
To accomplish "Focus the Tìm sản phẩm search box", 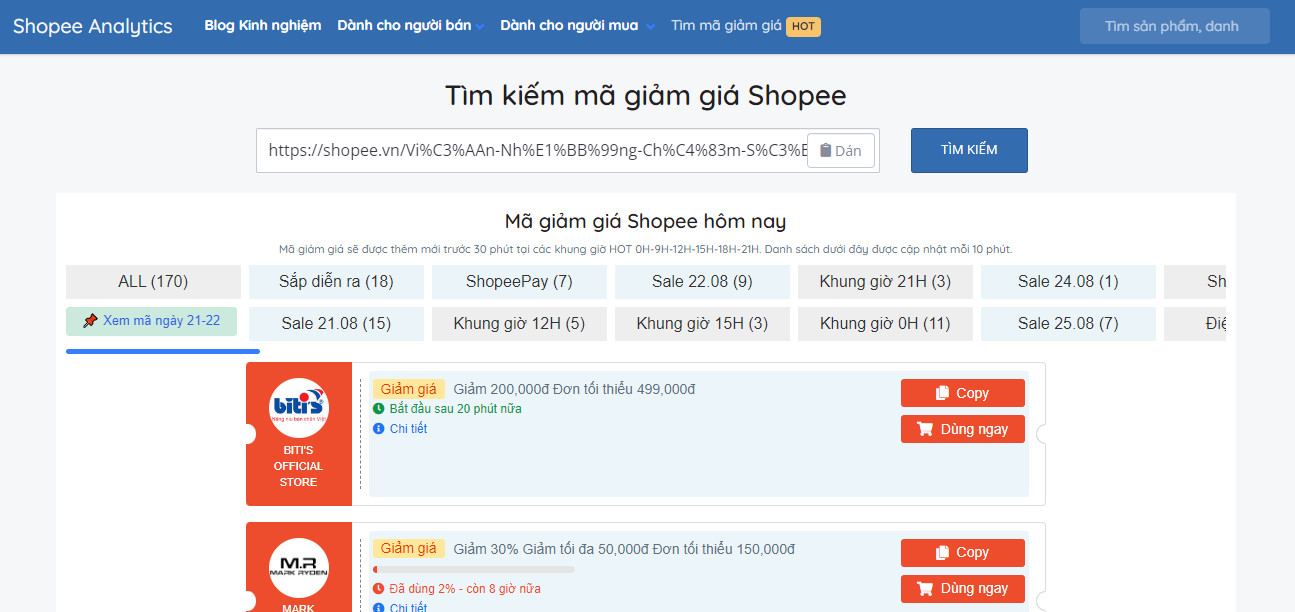I will (1174, 26).
